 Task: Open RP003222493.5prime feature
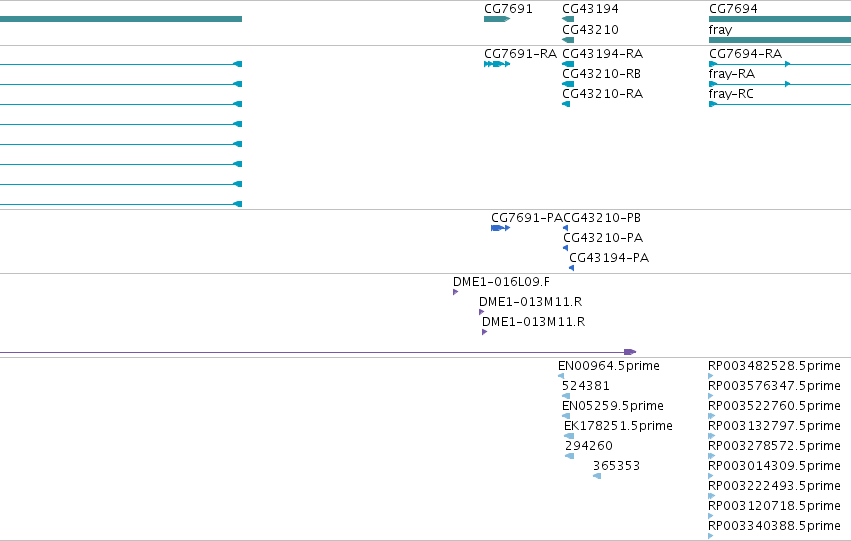tap(774, 486)
